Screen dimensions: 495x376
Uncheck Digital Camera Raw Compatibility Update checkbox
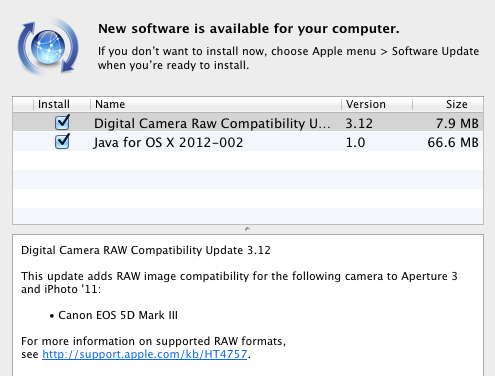(62, 122)
